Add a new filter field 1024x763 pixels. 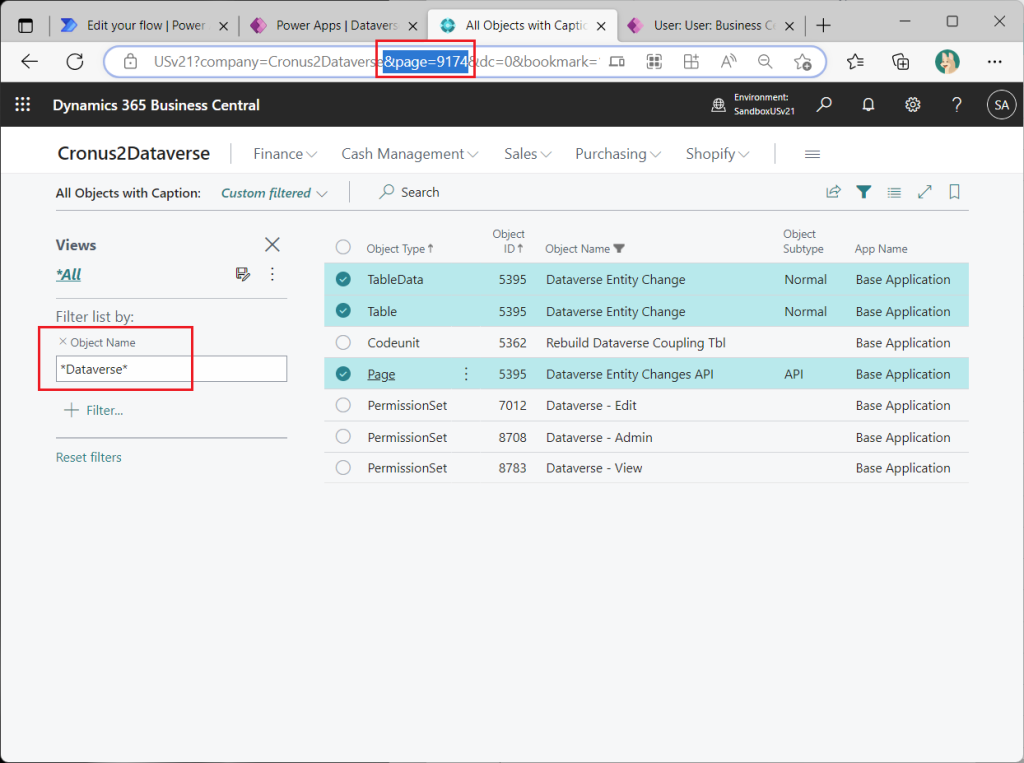coord(93,410)
